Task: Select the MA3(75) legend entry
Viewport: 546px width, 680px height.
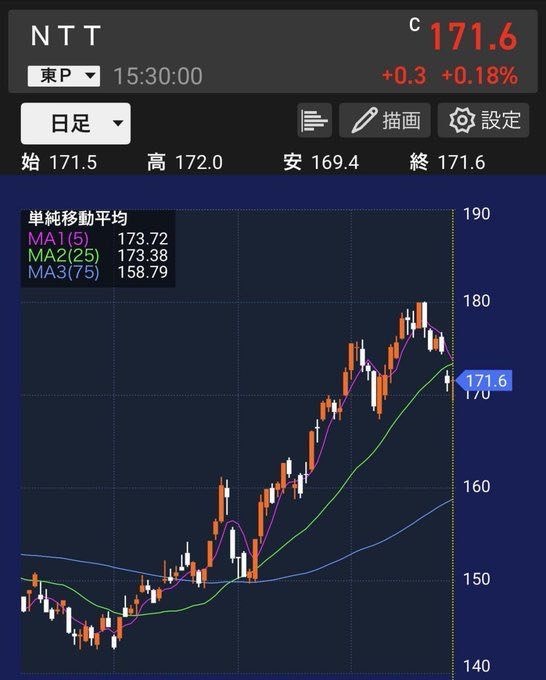Action: tap(63, 272)
